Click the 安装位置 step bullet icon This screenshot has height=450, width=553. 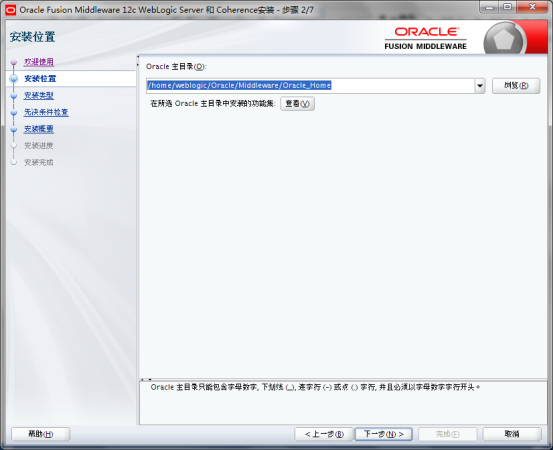click(14, 79)
